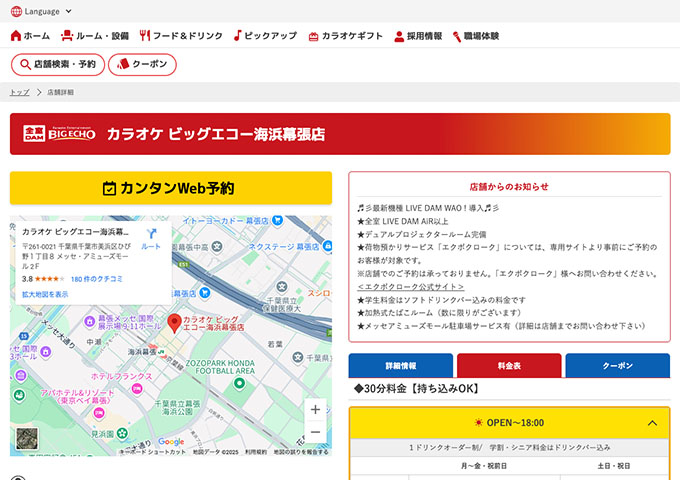Open フード&ドリンク menu
Image resolution: width=680 pixels, height=480 pixels.
181,36
